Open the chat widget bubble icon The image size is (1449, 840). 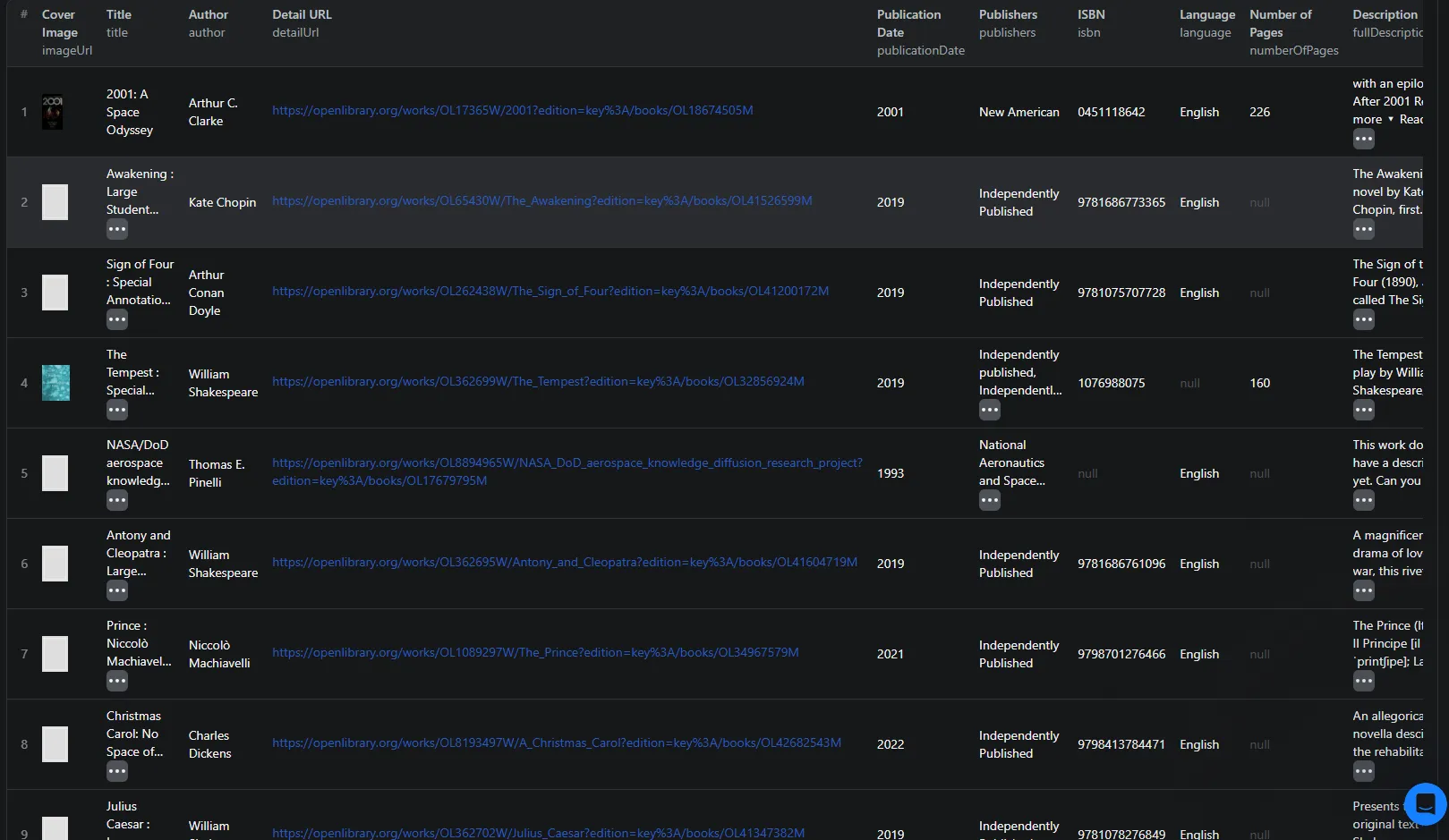click(x=1425, y=803)
